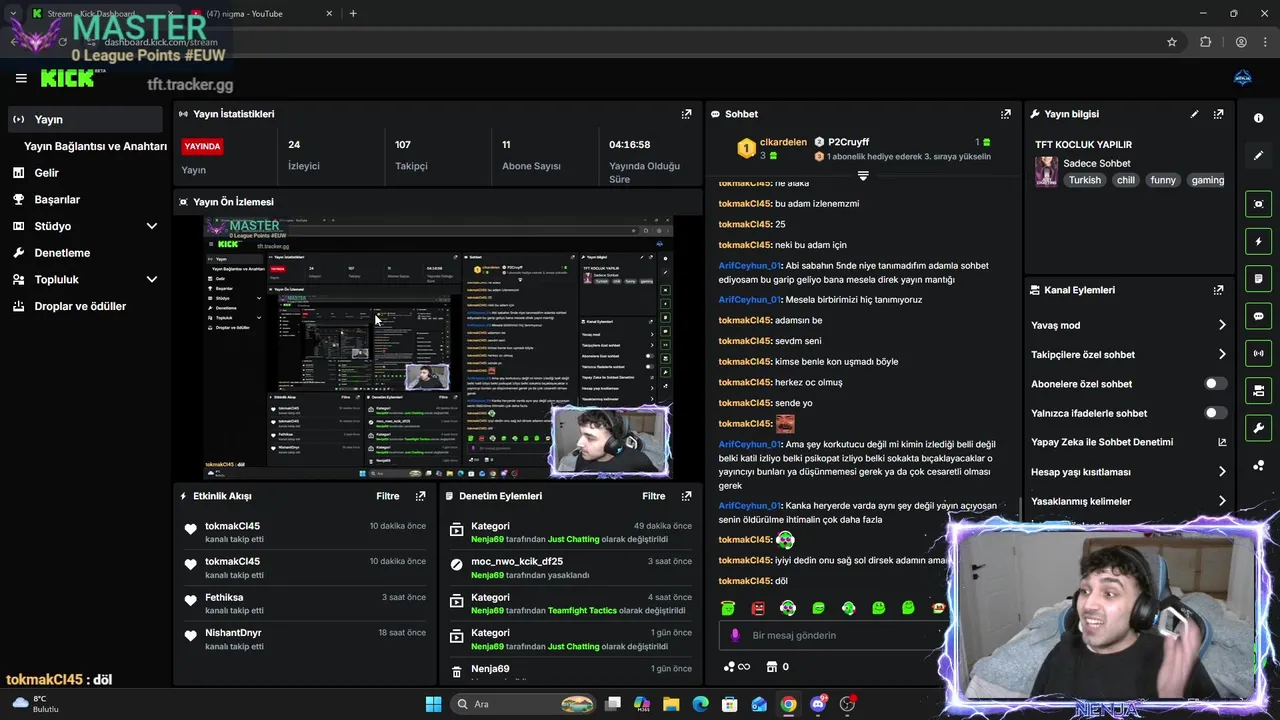
Task: Click Just Chatting category link at 49 dakika
Action: pos(573,539)
